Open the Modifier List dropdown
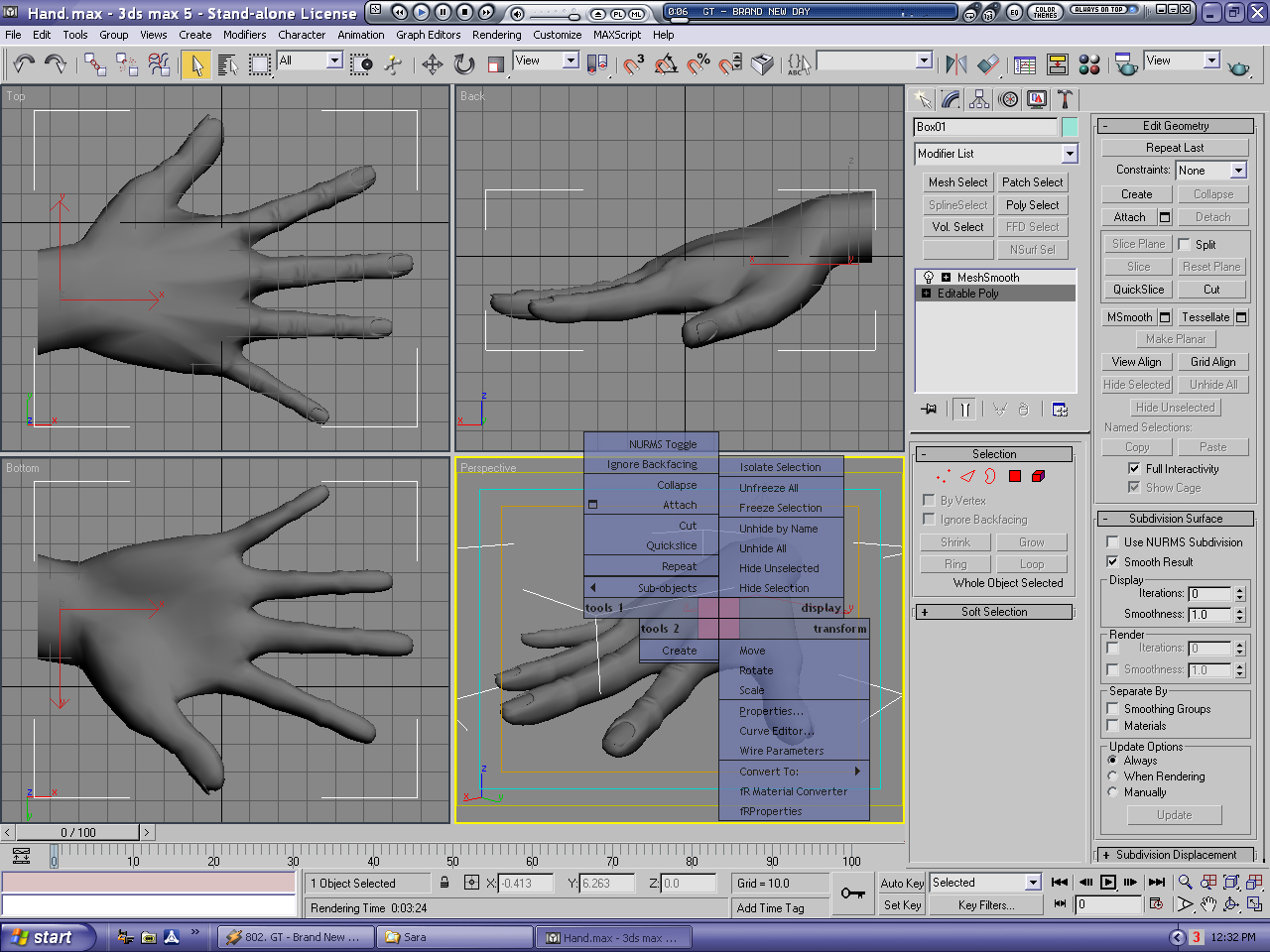 tap(1070, 154)
